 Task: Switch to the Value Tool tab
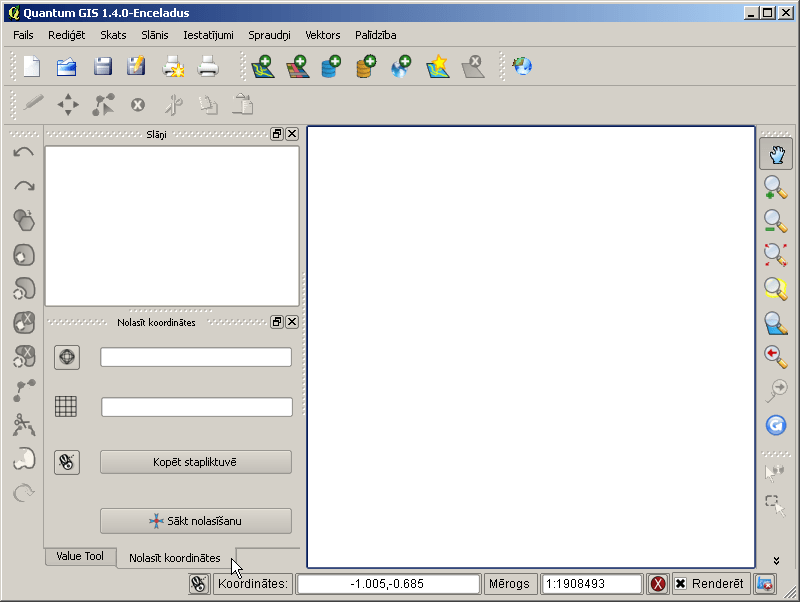(x=80, y=556)
